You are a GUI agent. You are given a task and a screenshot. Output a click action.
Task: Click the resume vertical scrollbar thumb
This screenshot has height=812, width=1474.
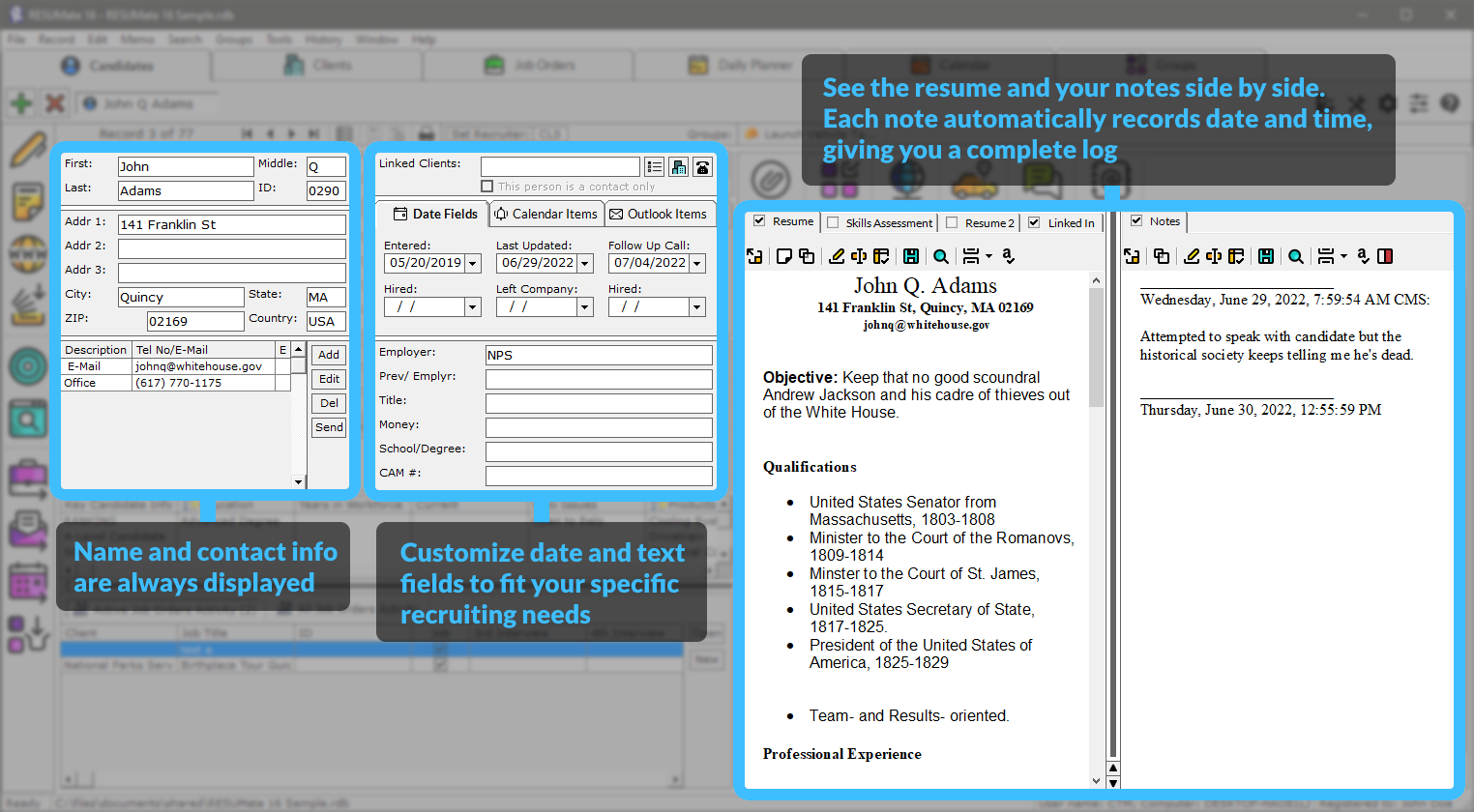pyautogui.click(x=1096, y=348)
